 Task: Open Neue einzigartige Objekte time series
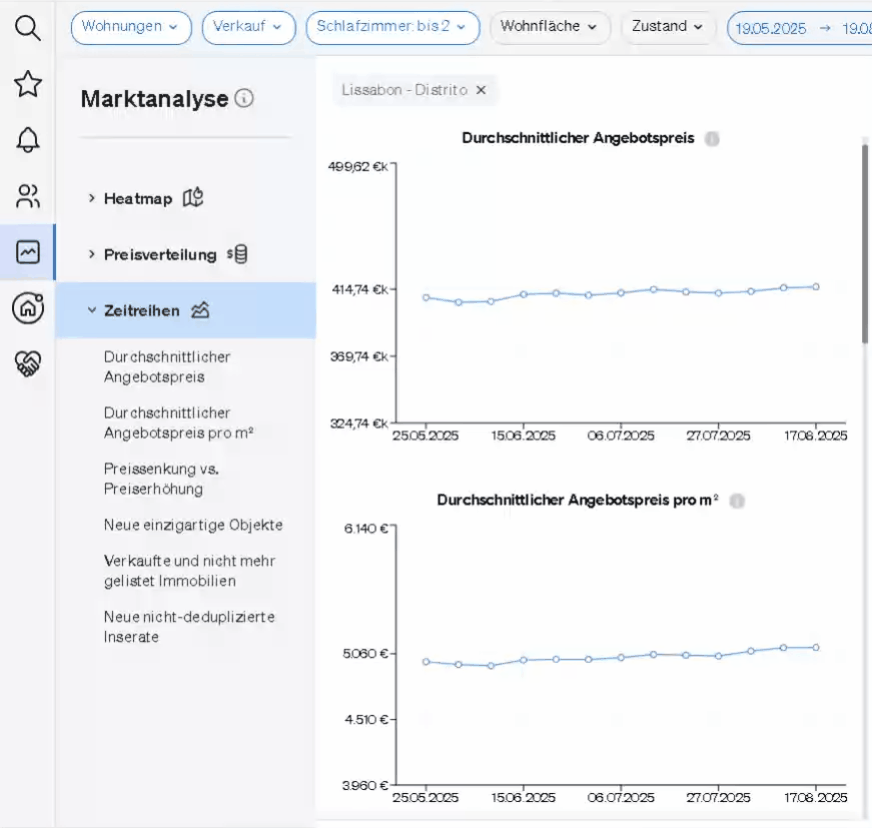pyautogui.click(x=193, y=525)
